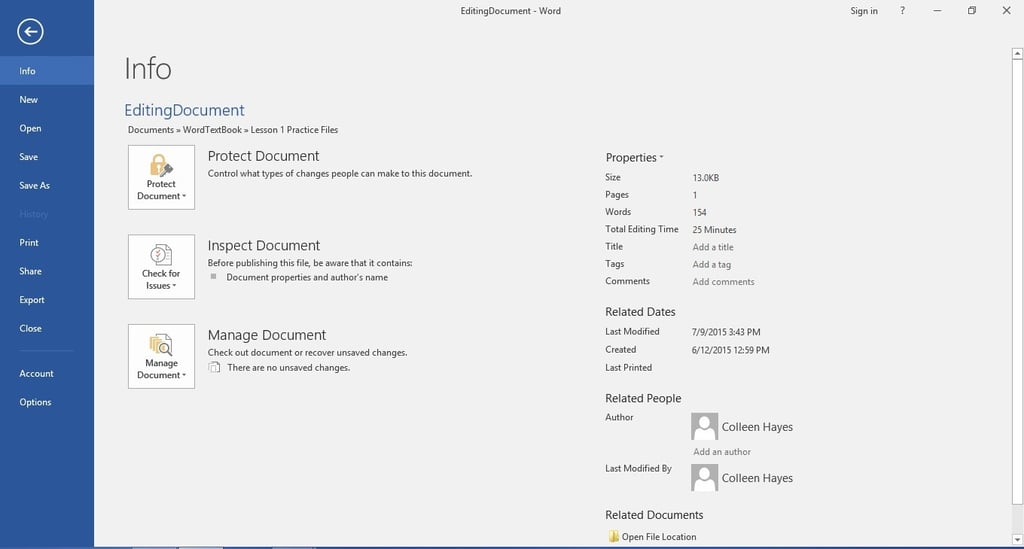Screen dimensions: 1024x549
Task: Choose Open in the backstage menu
Action: point(47,128)
